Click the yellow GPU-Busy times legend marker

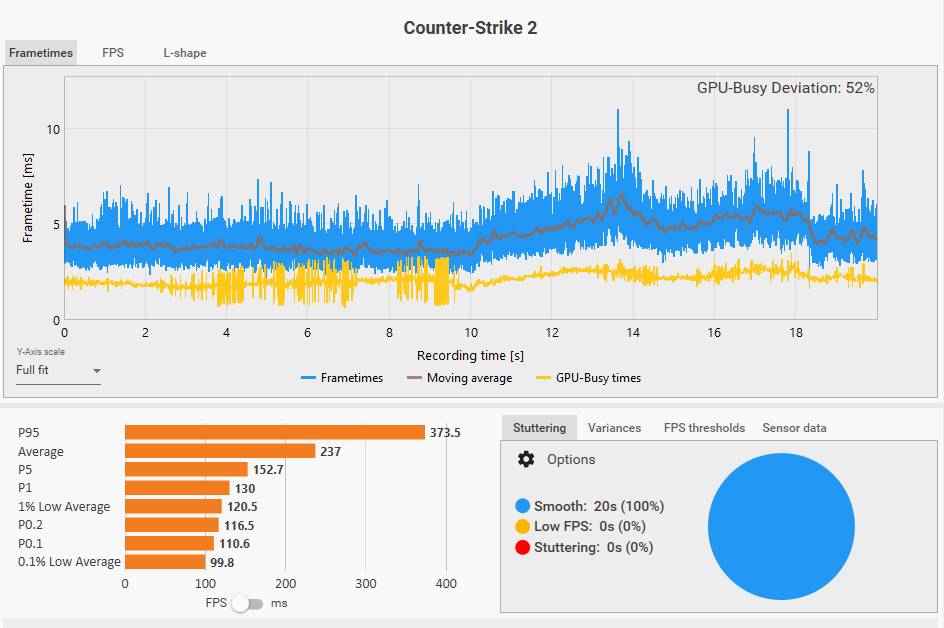point(544,378)
